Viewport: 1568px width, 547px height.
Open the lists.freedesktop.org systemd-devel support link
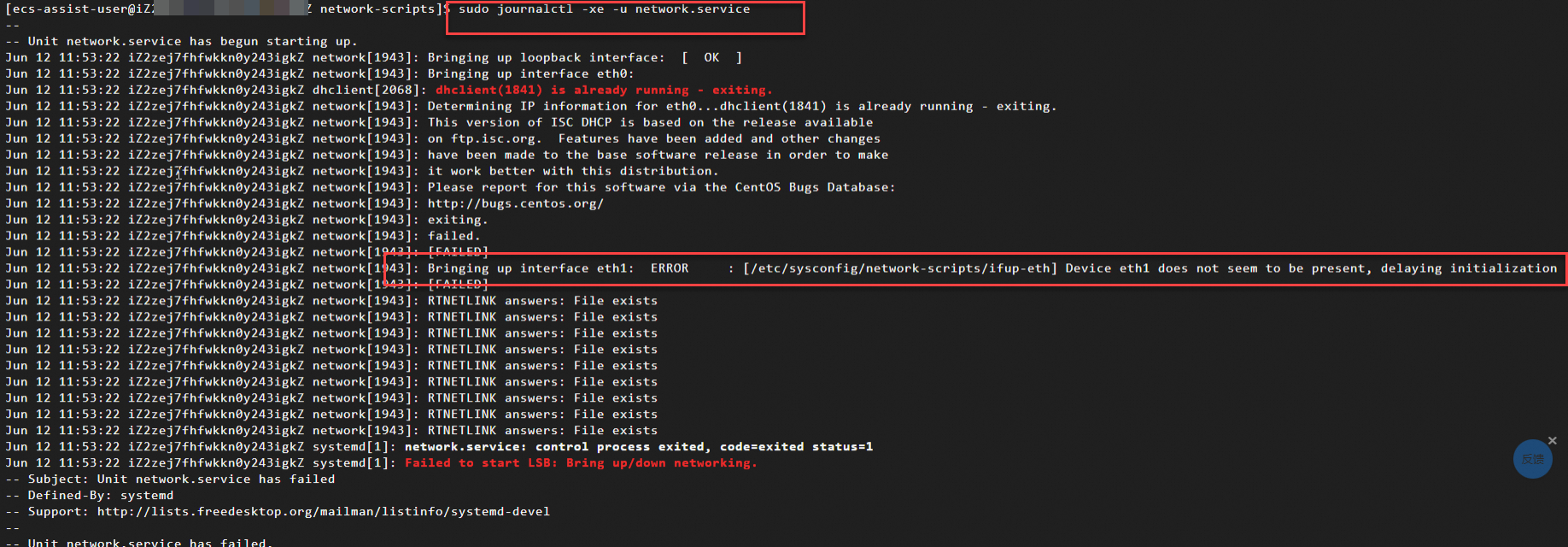coord(324,511)
